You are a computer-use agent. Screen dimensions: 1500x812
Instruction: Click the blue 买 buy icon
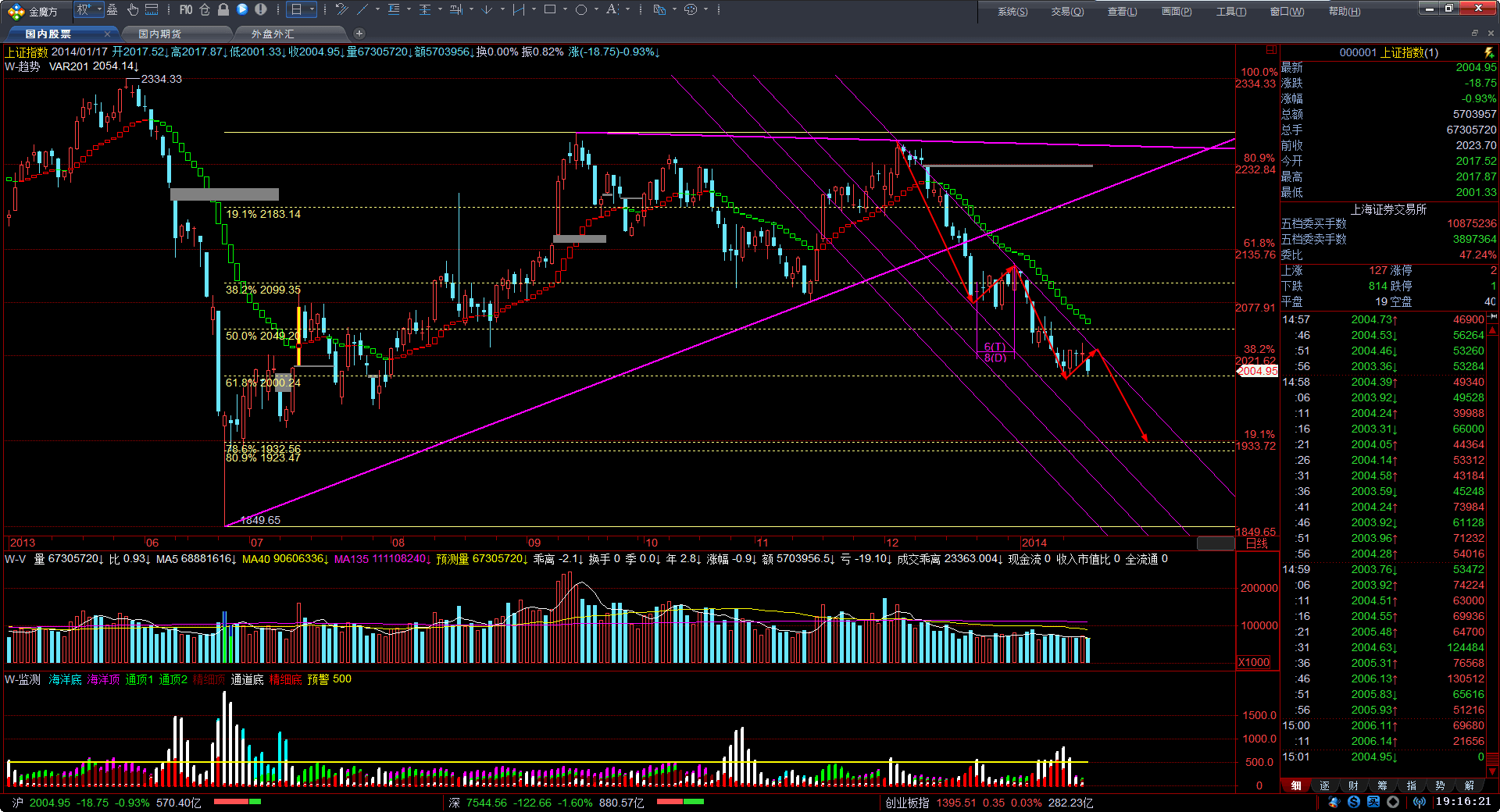click(1373, 803)
